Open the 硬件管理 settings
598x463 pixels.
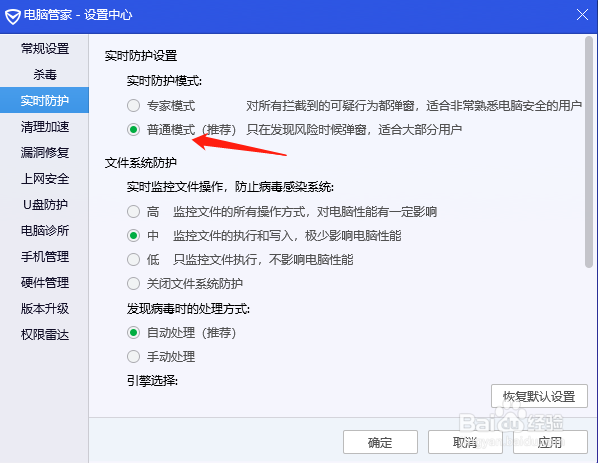tap(45, 282)
